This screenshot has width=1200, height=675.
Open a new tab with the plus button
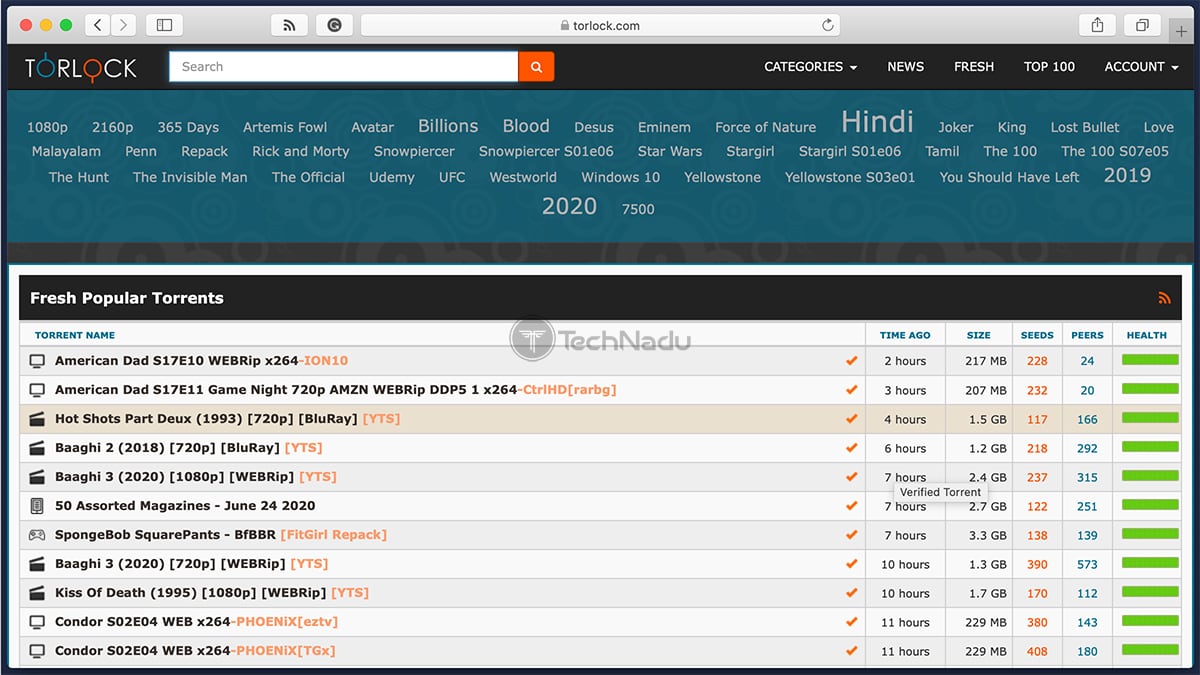coord(1181,32)
